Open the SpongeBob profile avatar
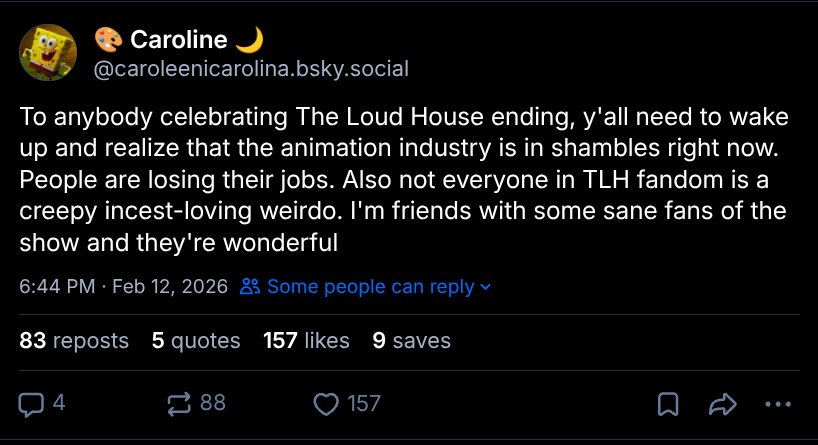Viewport: 818px width, 445px height. [48, 54]
